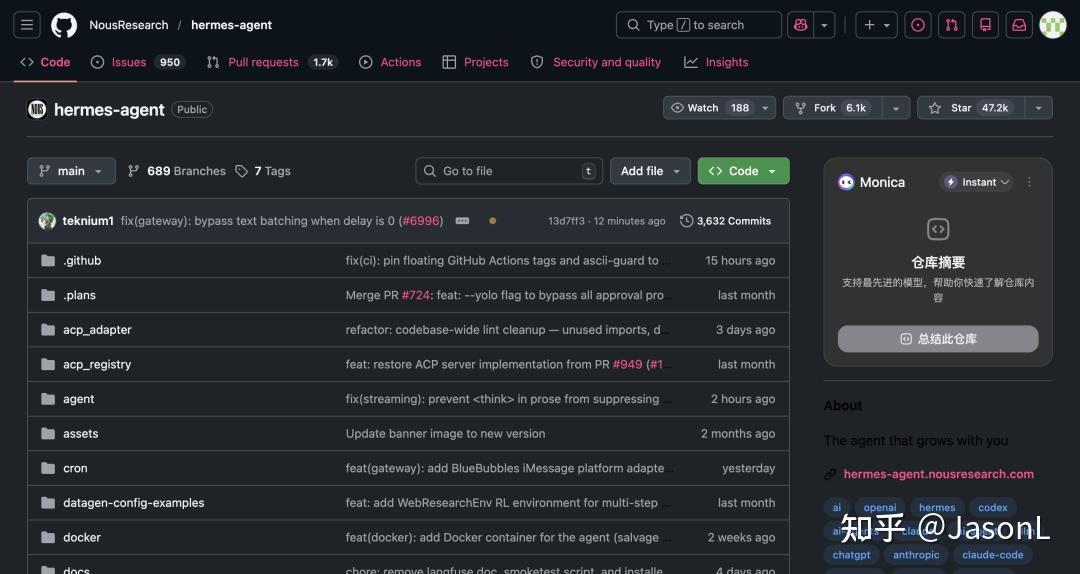The width and height of the screenshot is (1080, 574).
Task: View the 7 Tags link
Action: click(x=263, y=171)
